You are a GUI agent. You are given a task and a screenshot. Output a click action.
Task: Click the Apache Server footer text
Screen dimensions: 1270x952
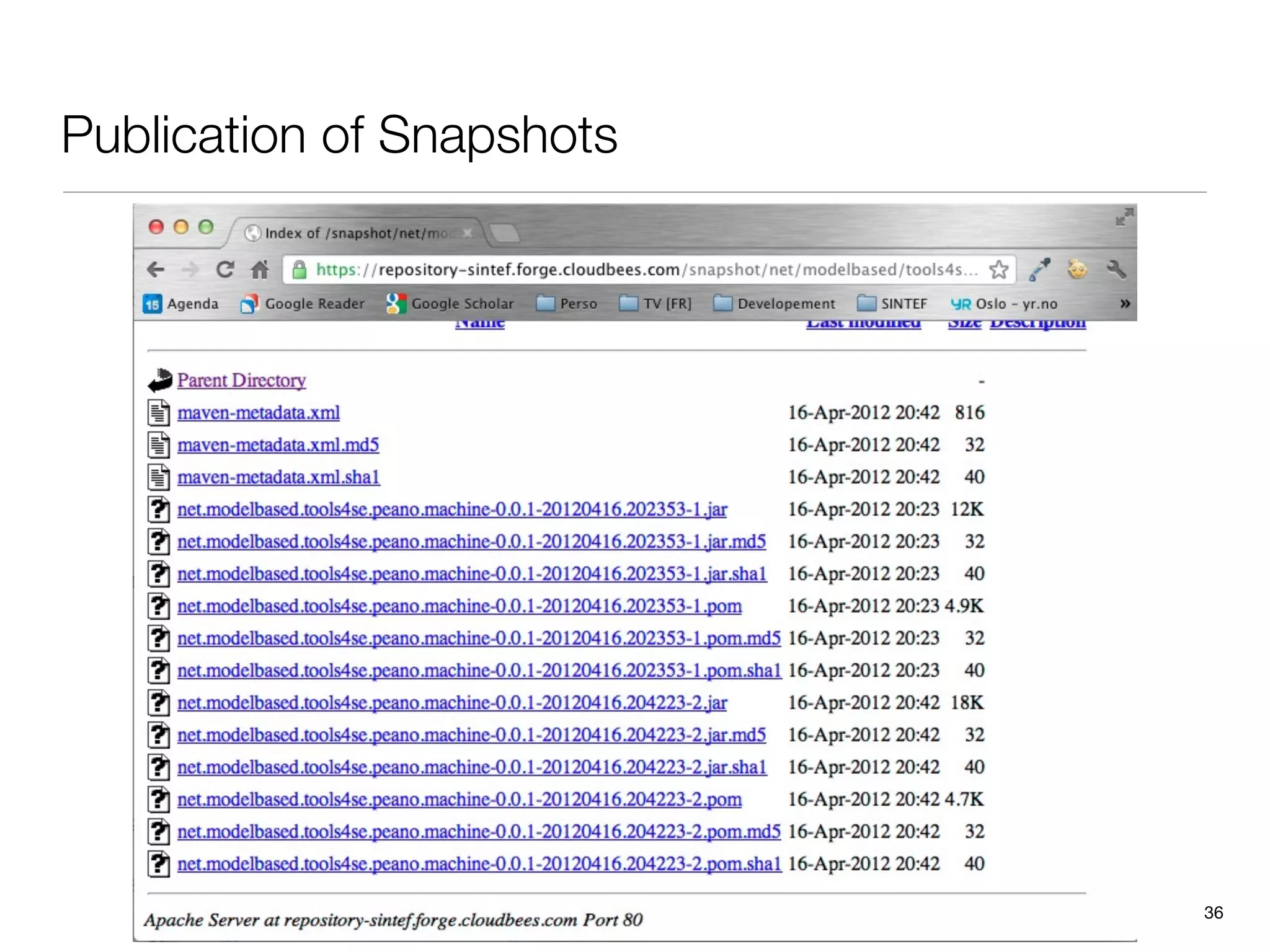click(393, 920)
